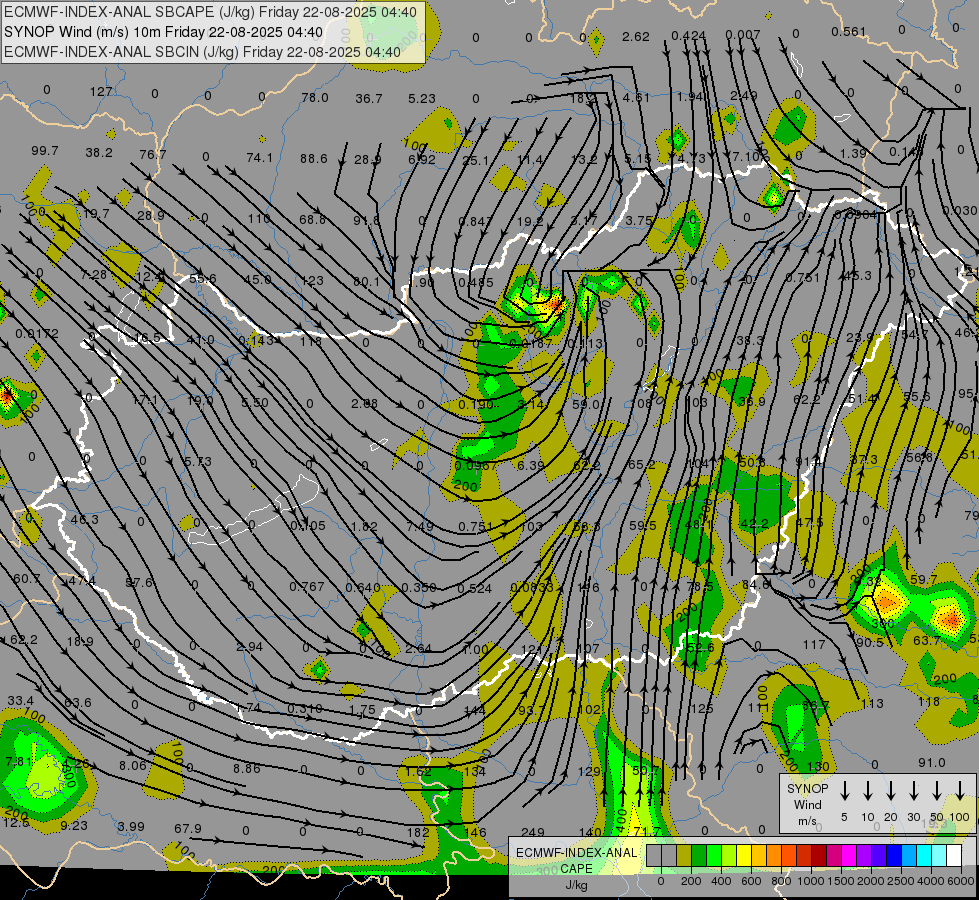This screenshot has height=900, width=979.
Task: Click the wind arrow above the 5 label
Action: [x=844, y=790]
